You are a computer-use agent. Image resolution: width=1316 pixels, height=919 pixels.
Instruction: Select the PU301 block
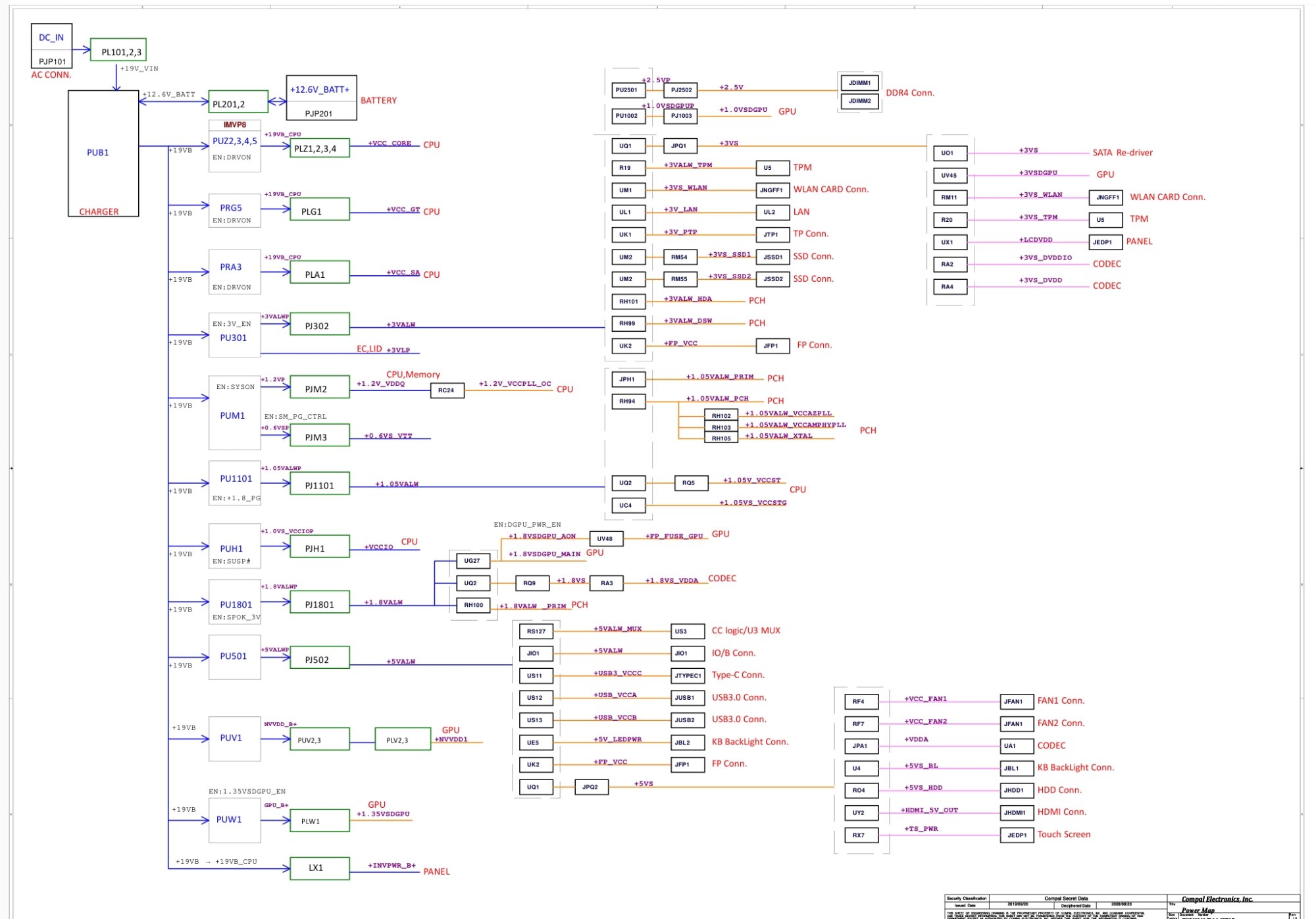(235, 335)
